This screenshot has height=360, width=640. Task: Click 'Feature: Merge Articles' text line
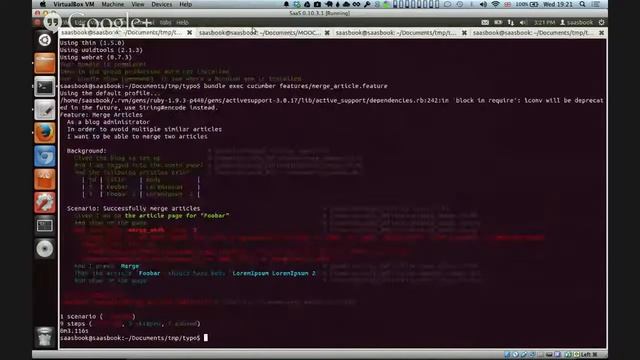(101, 115)
